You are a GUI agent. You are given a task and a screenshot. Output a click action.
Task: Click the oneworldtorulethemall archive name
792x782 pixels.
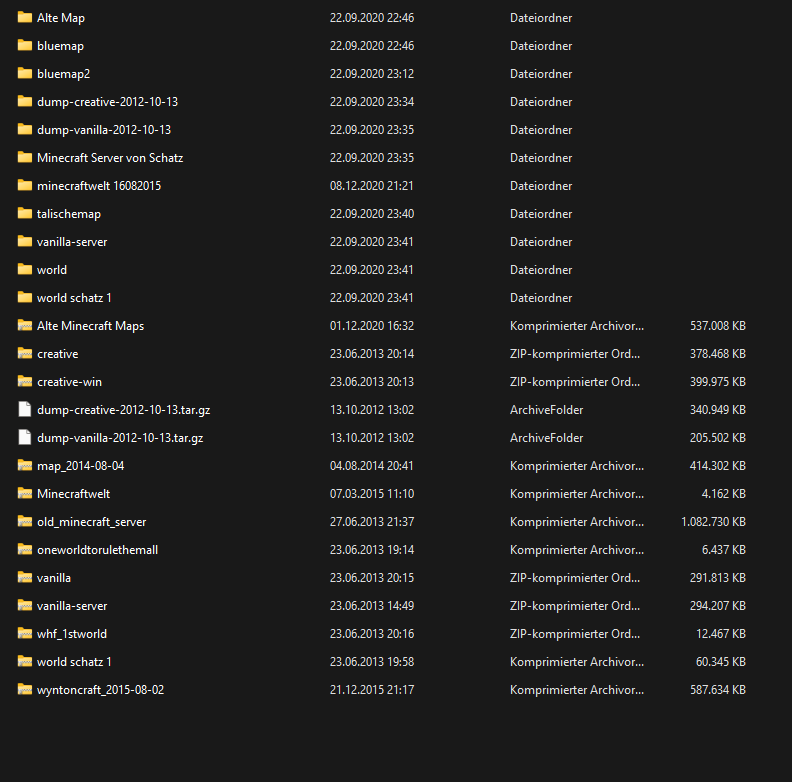coord(97,550)
